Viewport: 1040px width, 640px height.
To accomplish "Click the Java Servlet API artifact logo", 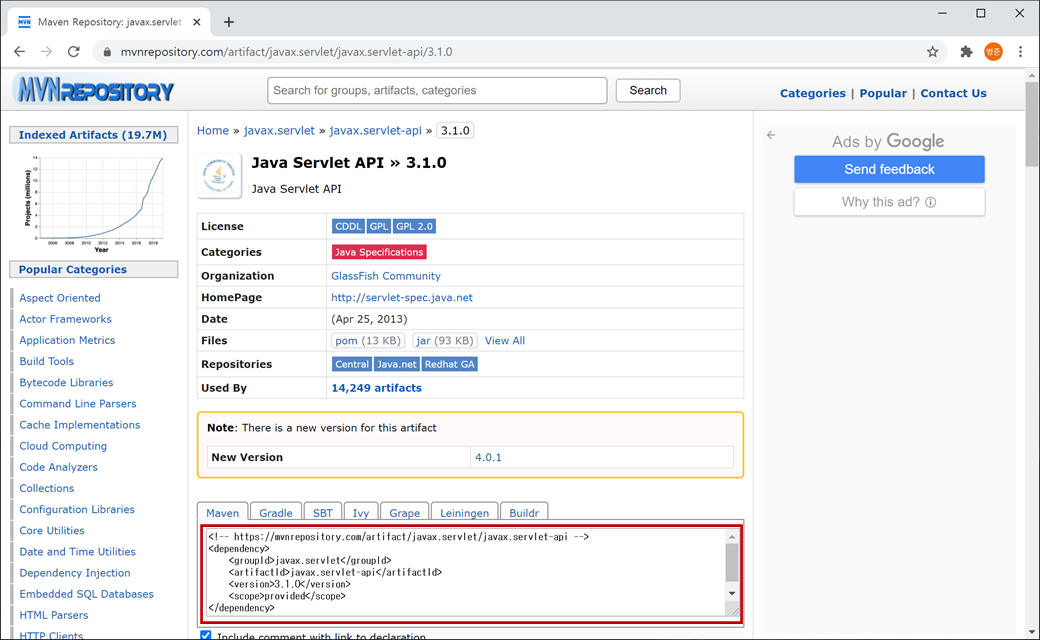I will click(x=220, y=176).
